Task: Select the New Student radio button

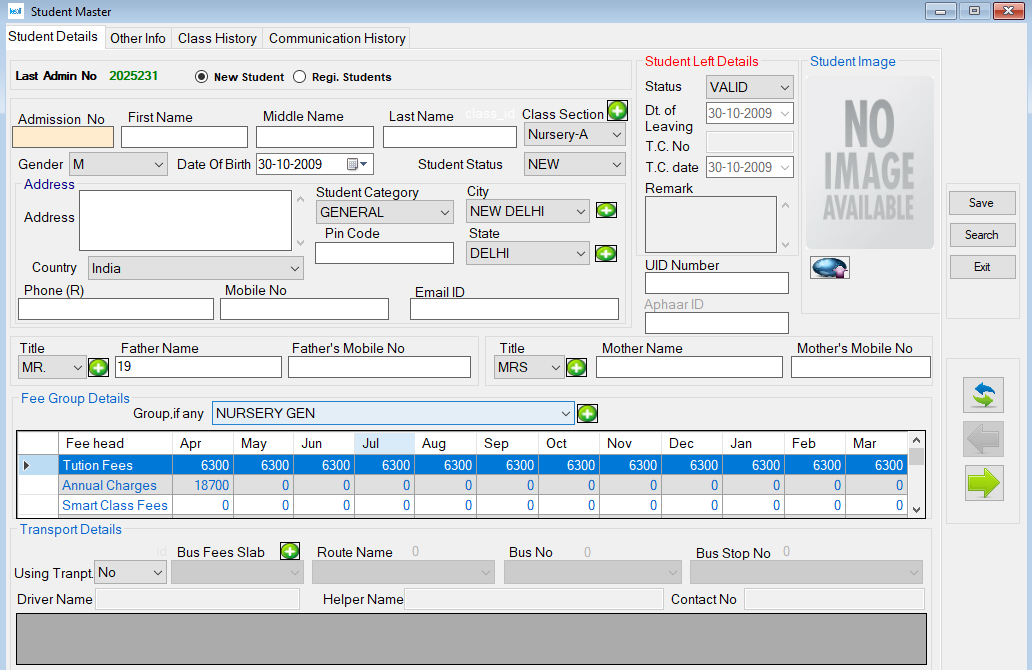Action: 201,77
